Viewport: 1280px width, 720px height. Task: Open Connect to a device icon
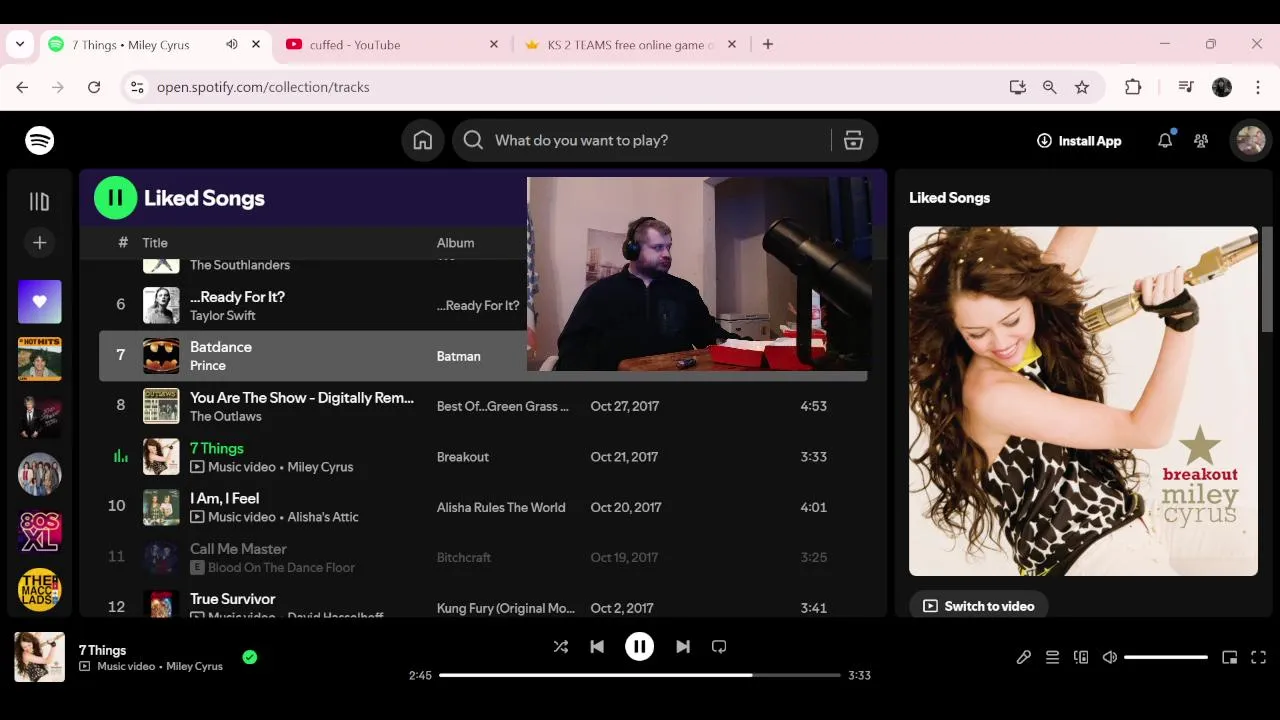1081,657
